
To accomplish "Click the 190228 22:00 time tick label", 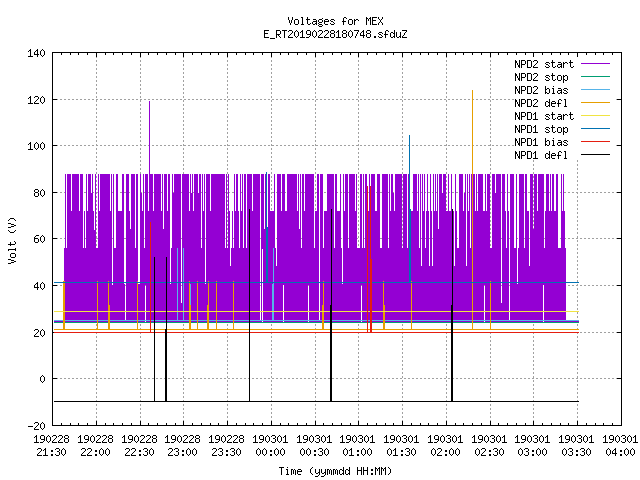I will 95,446.
